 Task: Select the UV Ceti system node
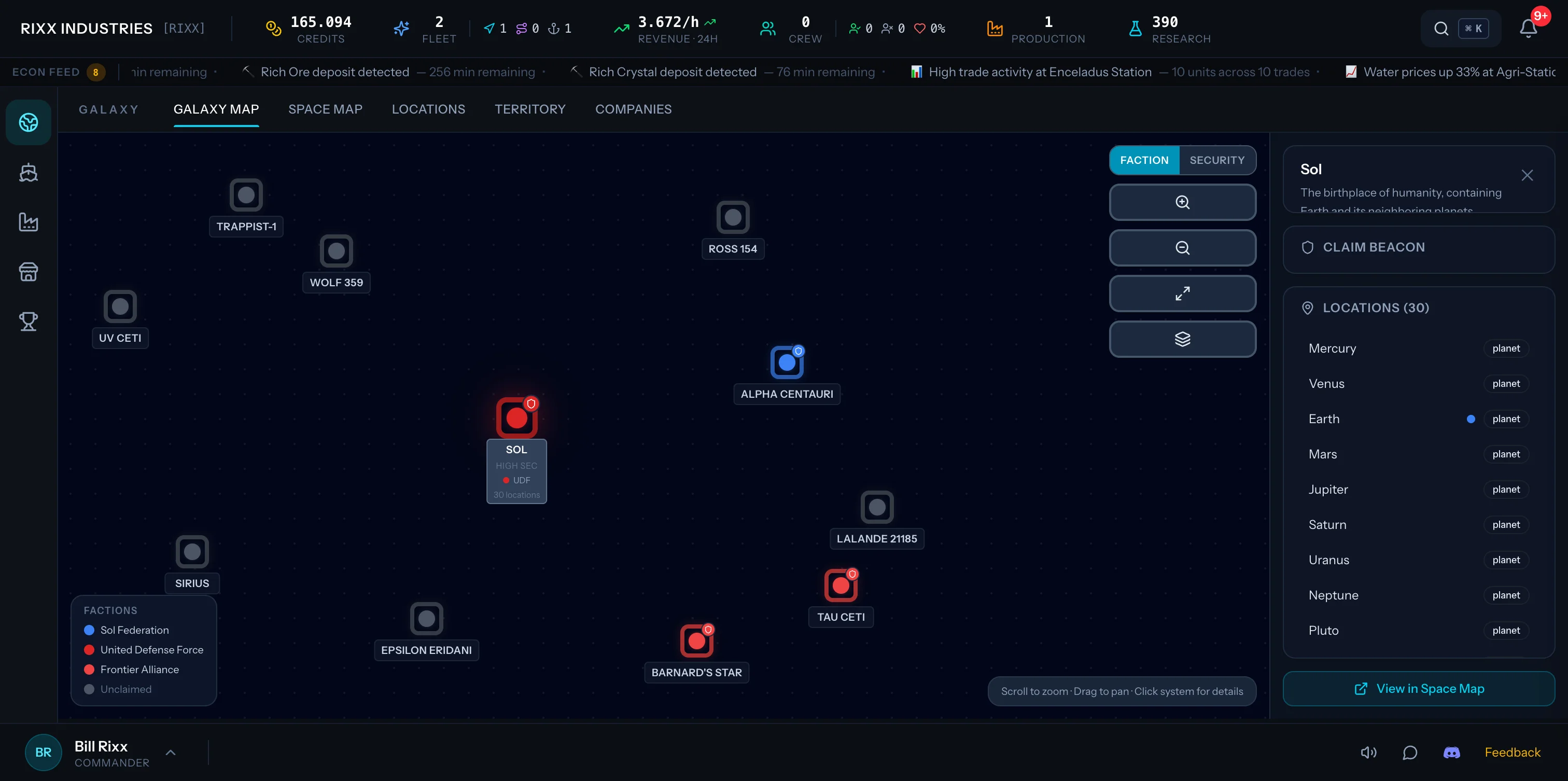point(120,306)
